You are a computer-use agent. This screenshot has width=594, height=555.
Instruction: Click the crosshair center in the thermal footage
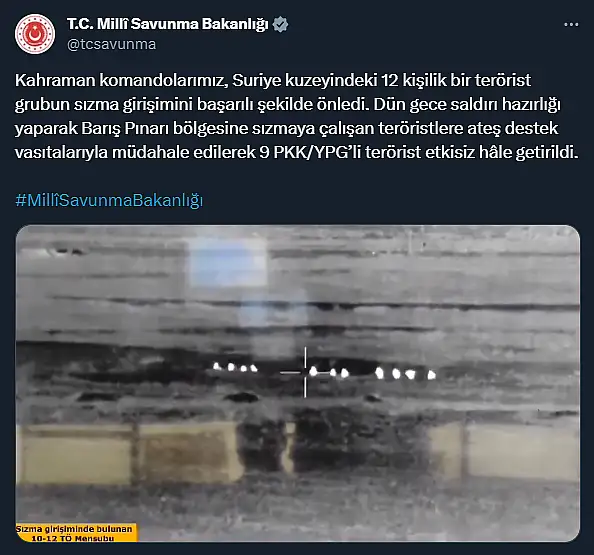pyautogui.click(x=305, y=373)
